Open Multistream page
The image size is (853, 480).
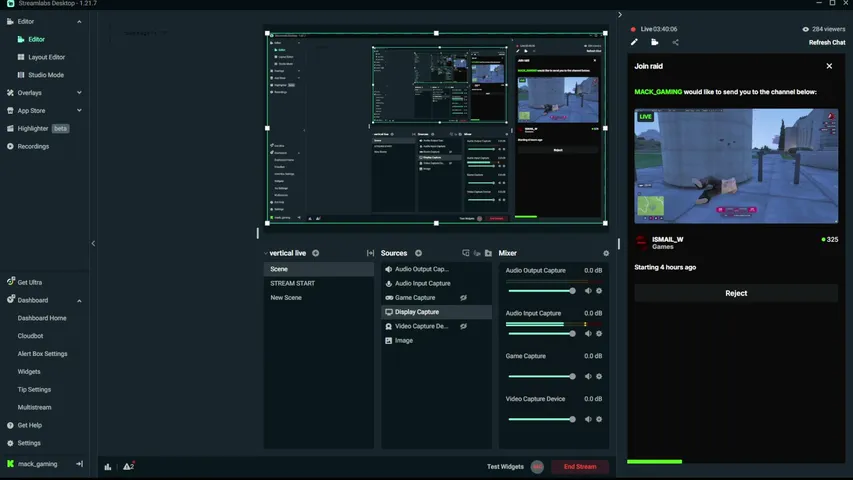coord(34,407)
